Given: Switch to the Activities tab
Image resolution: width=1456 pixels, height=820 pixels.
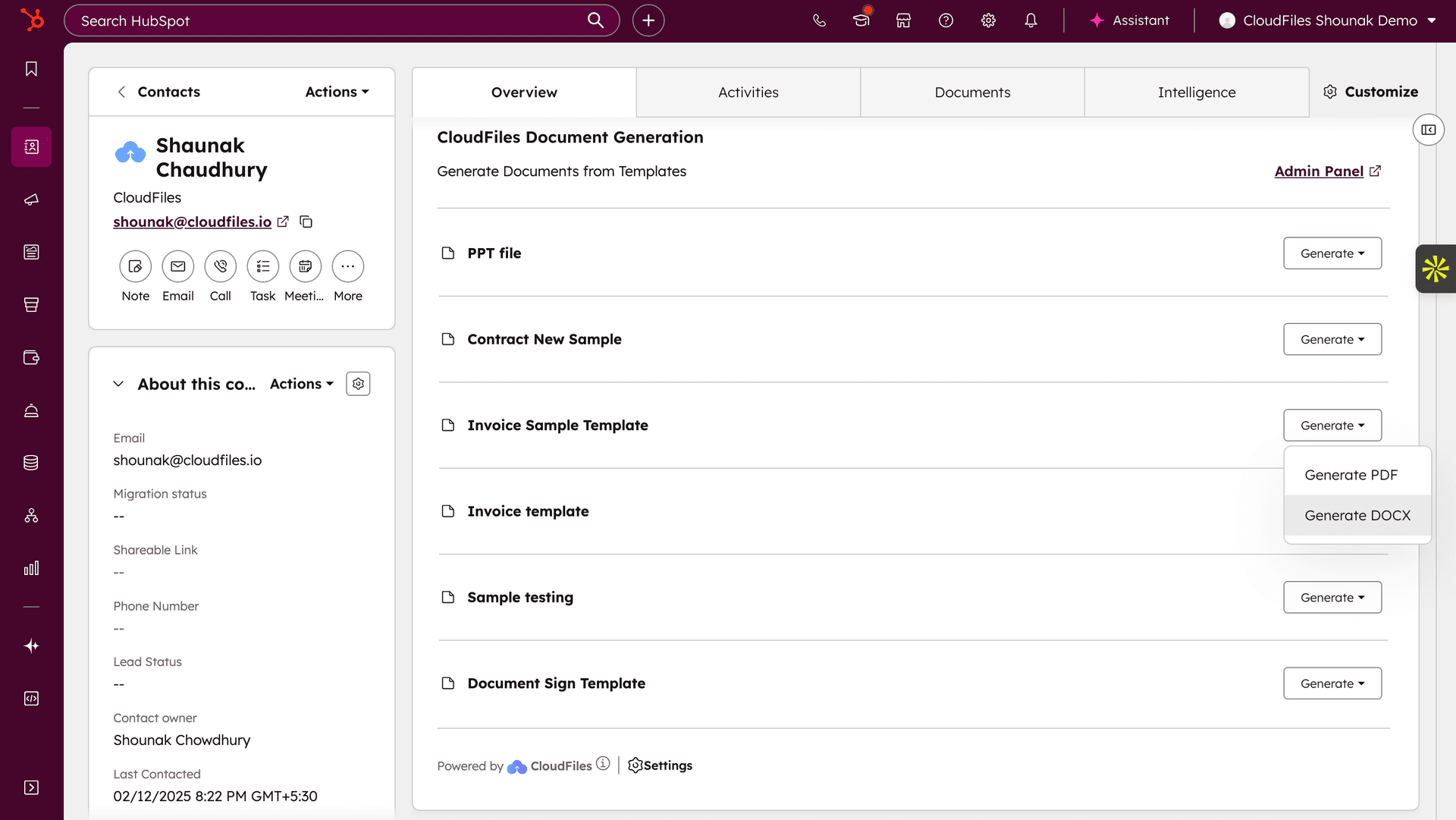Looking at the screenshot, I should (748, 92).
